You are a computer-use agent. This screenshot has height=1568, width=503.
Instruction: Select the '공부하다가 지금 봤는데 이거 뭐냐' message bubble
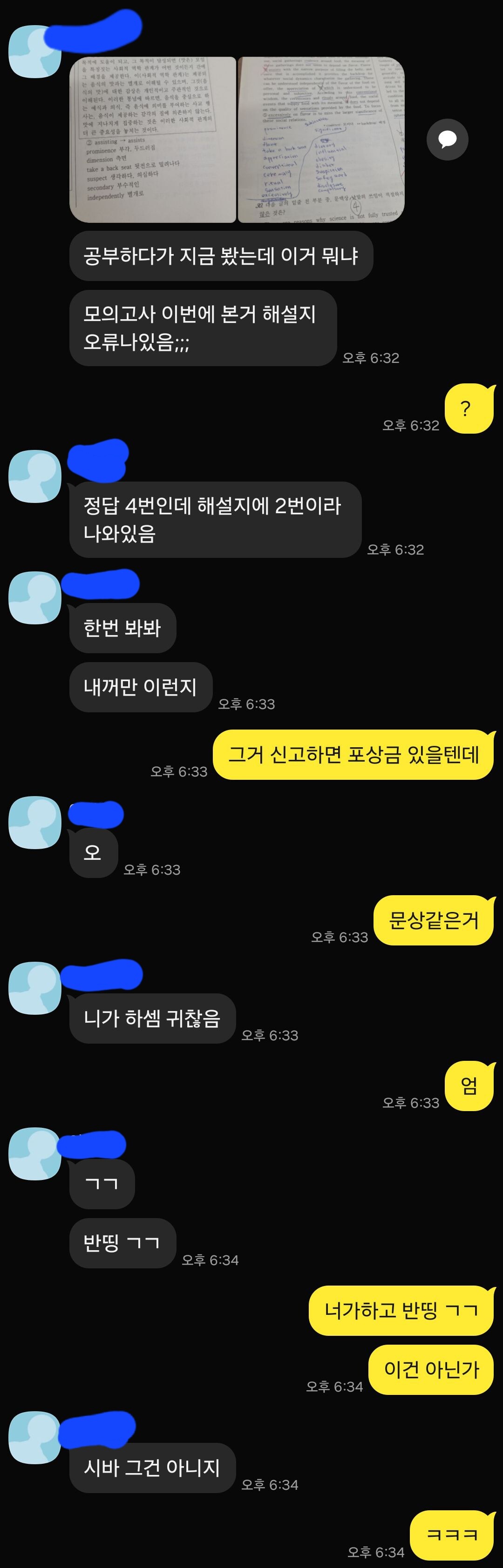coord(221,255)
